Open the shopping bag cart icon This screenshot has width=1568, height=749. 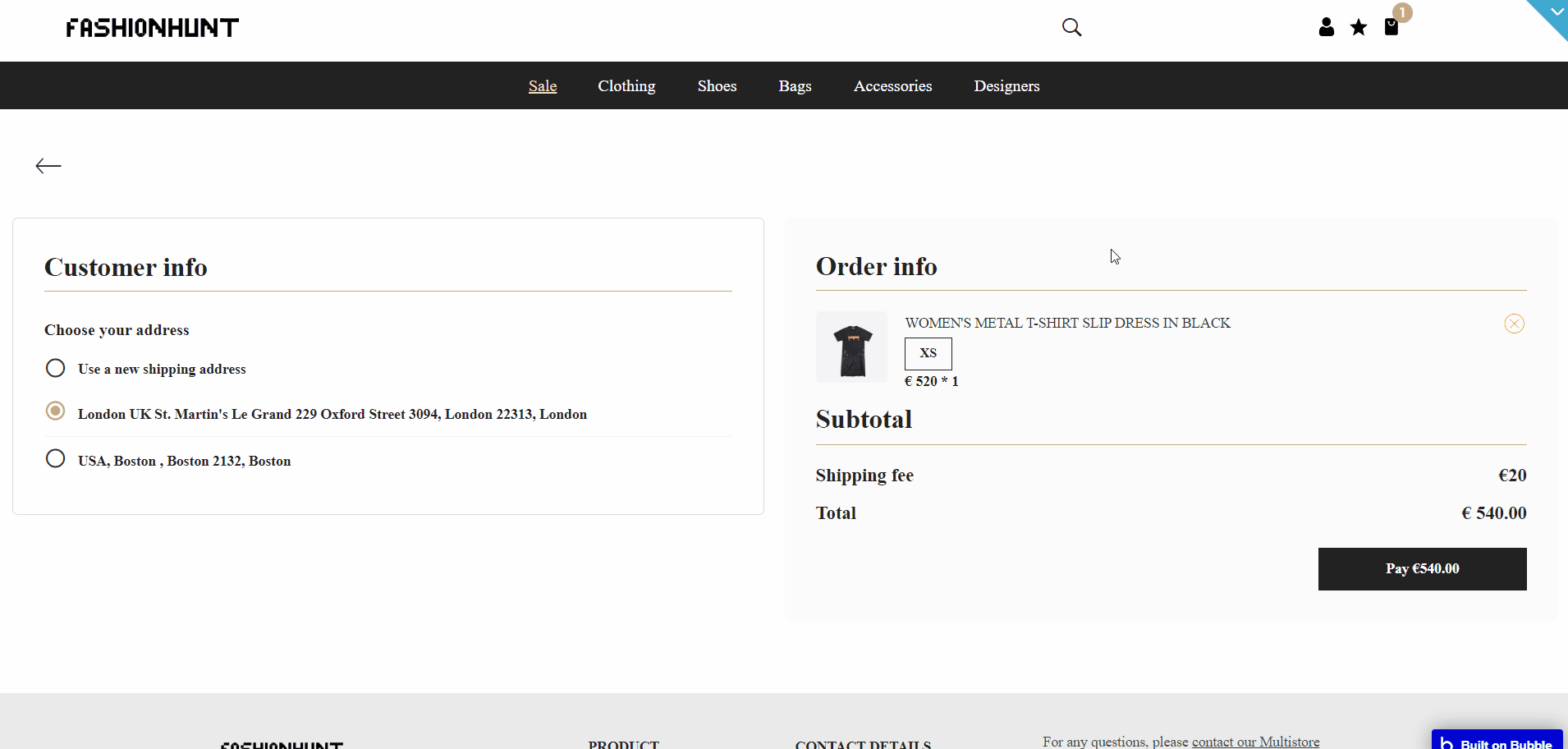click(1391, 27)
